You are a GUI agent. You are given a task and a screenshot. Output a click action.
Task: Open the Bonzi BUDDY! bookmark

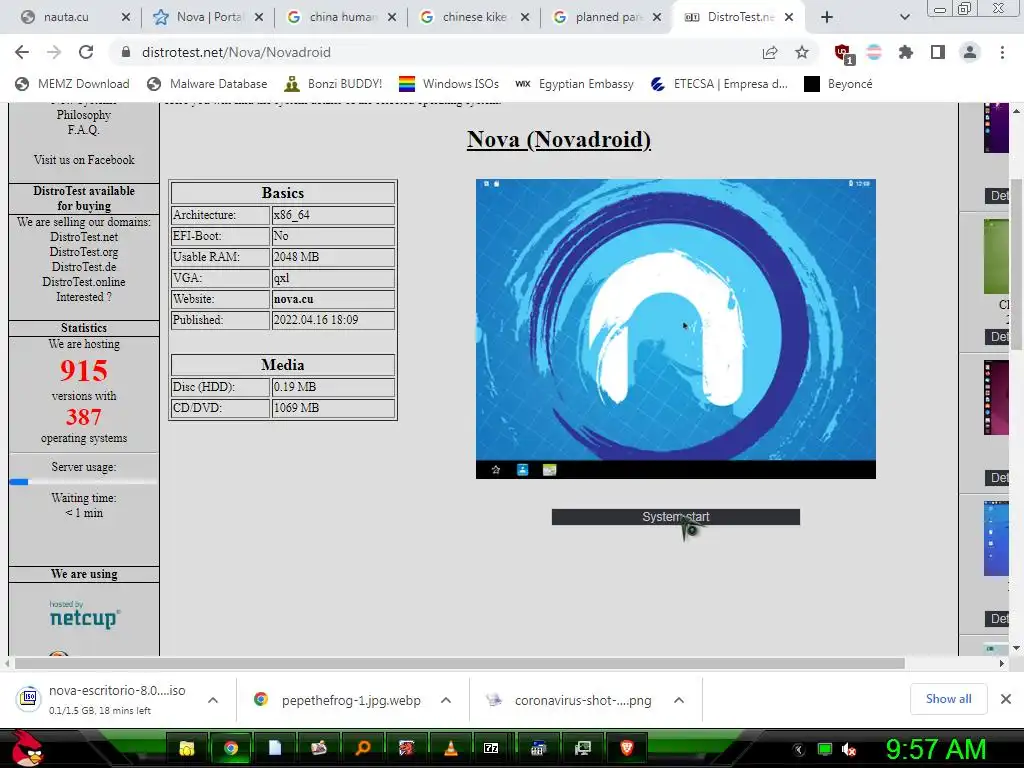pos(333,84)
